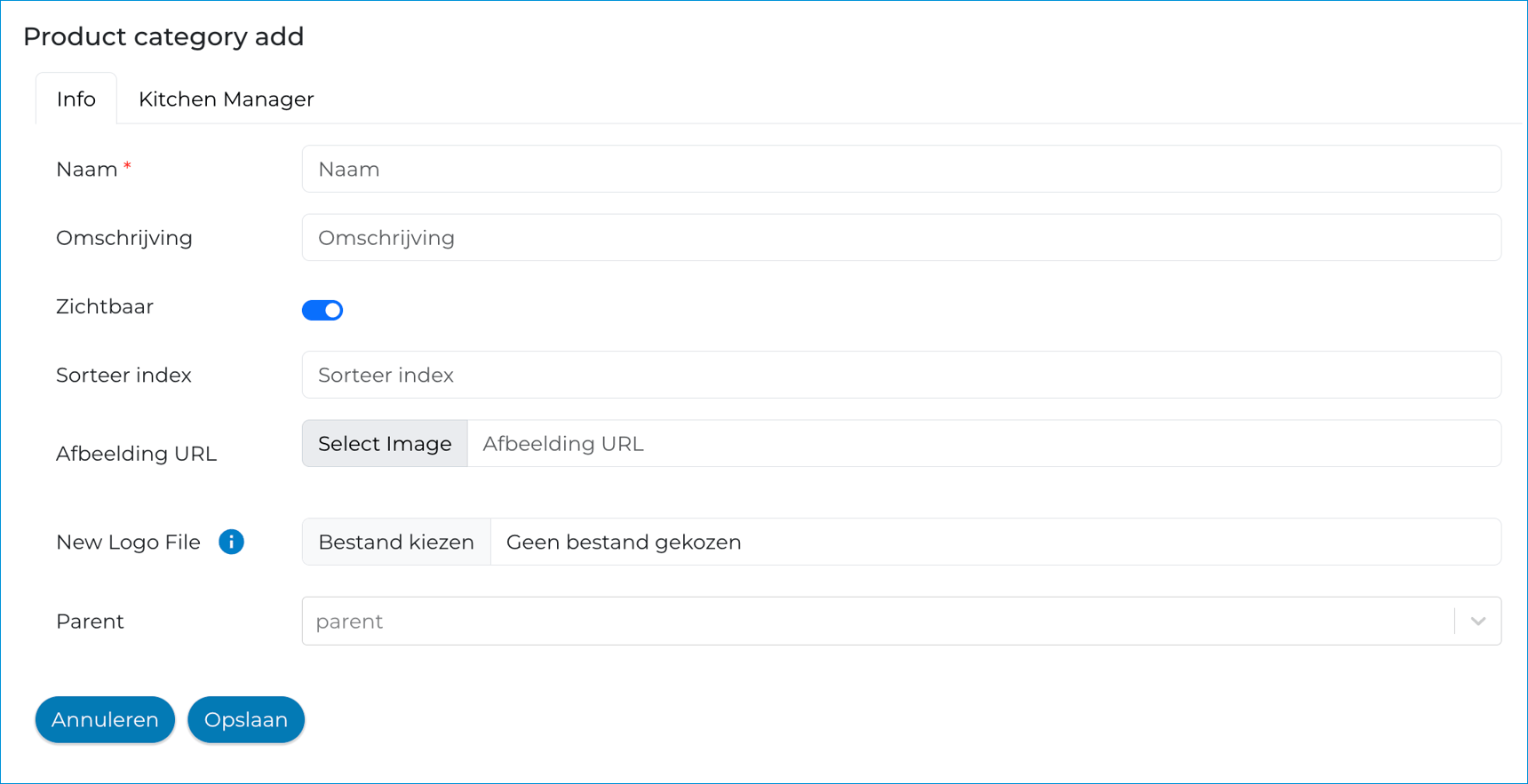Click the Select Image button
The height and width of the screenshot is (784, 1528).
[x=384, y=443]
